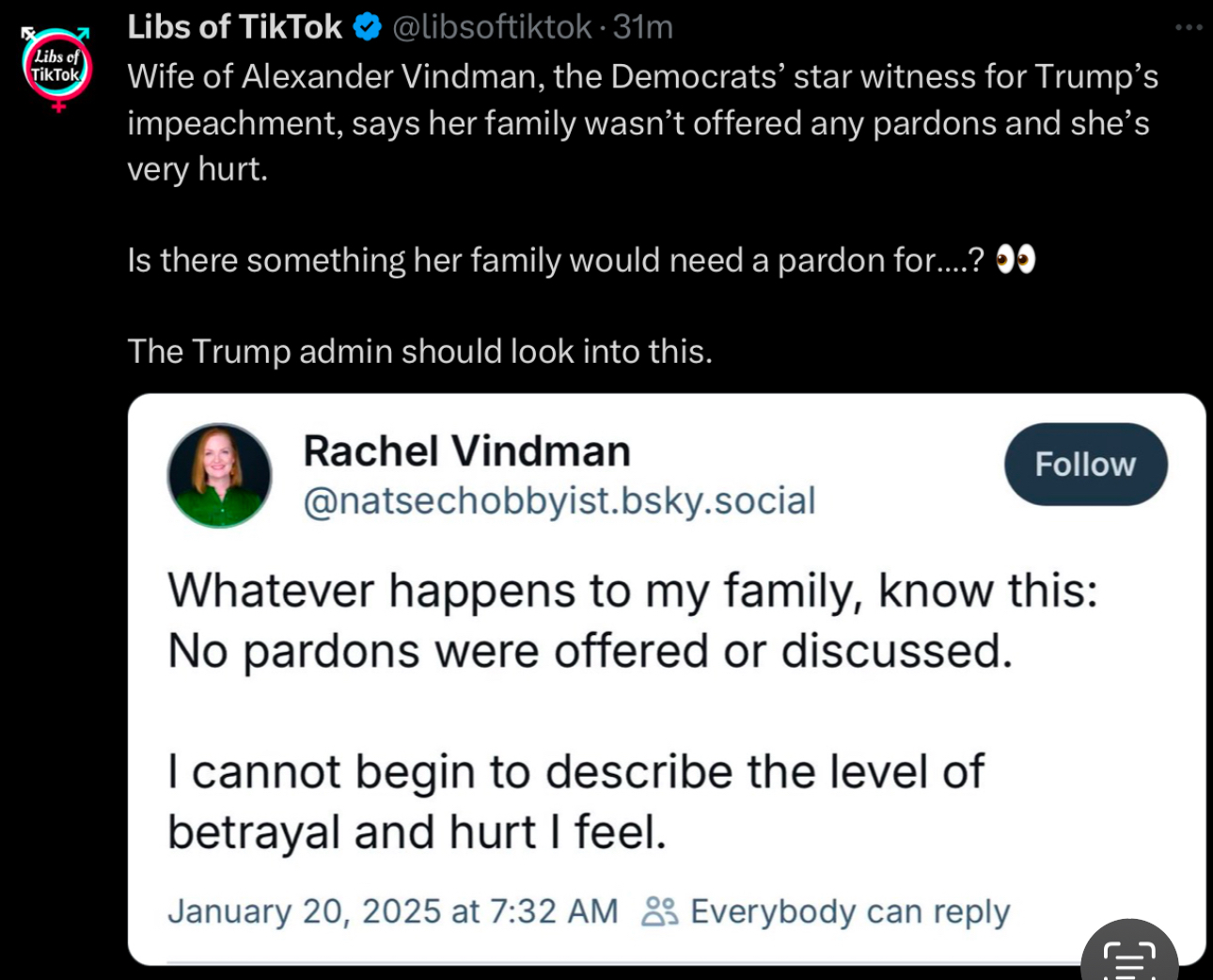Click the people icon beside Everybody can reply
The height and width of the screenshot is (980, 1213).
tap(659, 911)
